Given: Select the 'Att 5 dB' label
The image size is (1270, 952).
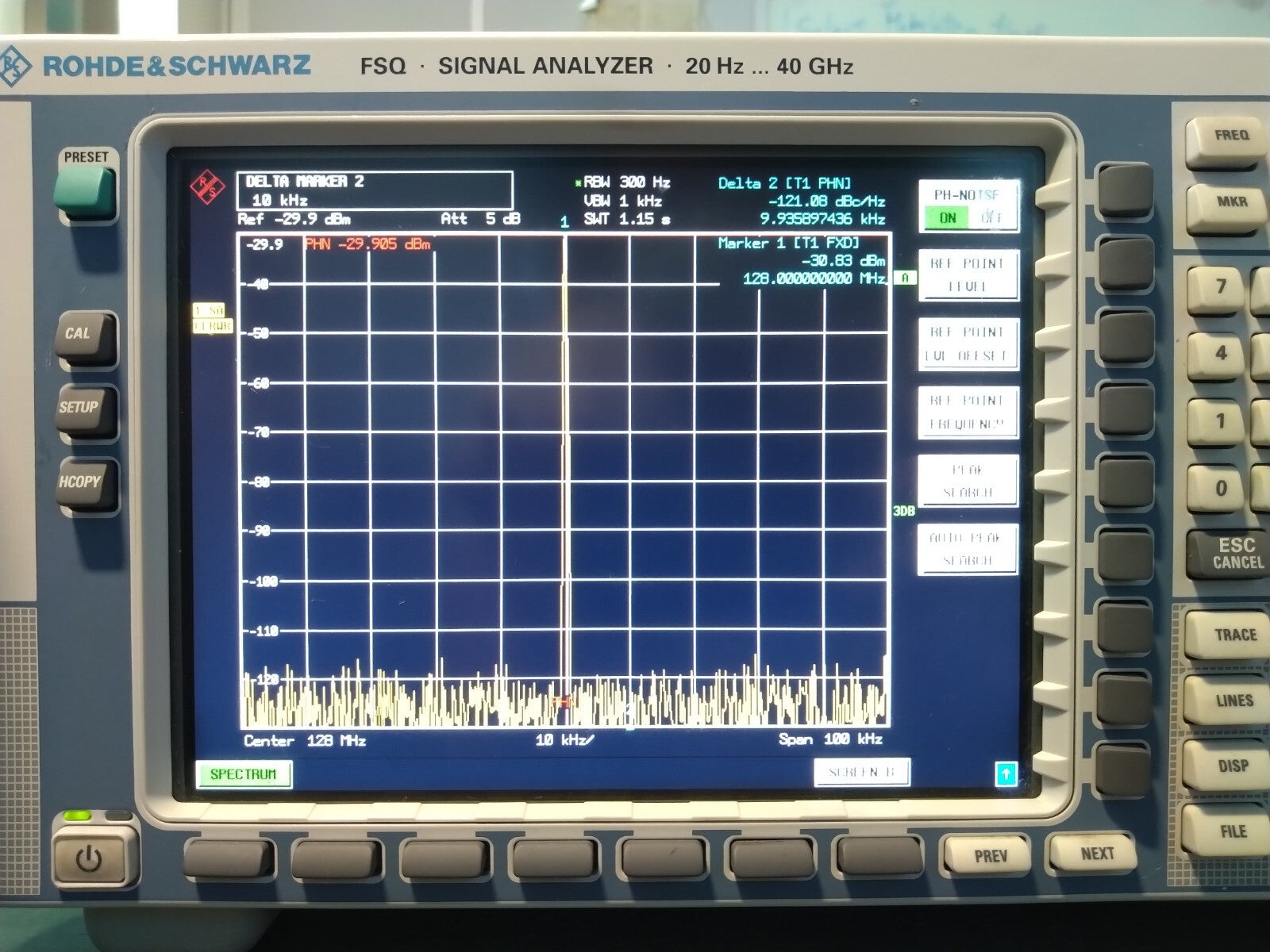Looking at the screenshot, I should [481, 218].
